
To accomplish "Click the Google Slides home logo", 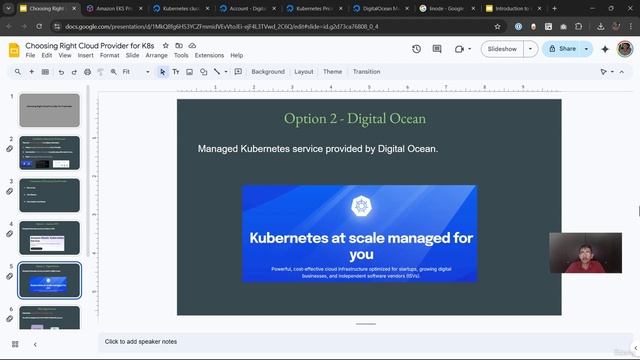I will click(14, 50).
